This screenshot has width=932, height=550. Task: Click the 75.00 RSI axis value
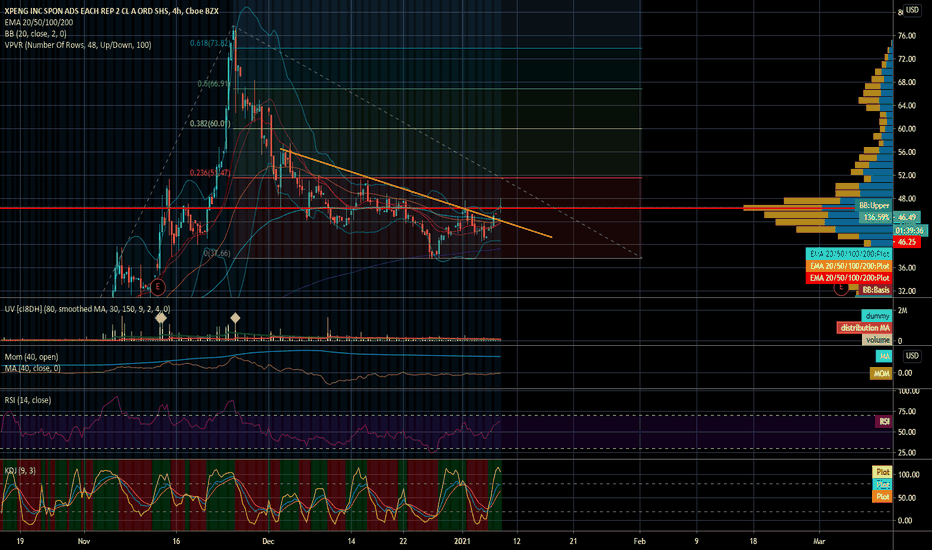pyautogui.click(x=906, y=411)
